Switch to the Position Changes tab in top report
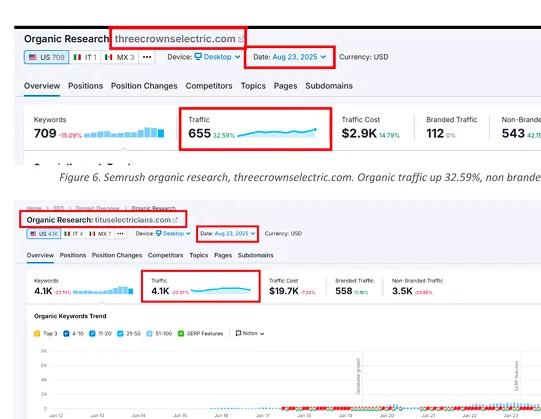The image size is (541, 419). pyautogui.click(x=144, y=86)
